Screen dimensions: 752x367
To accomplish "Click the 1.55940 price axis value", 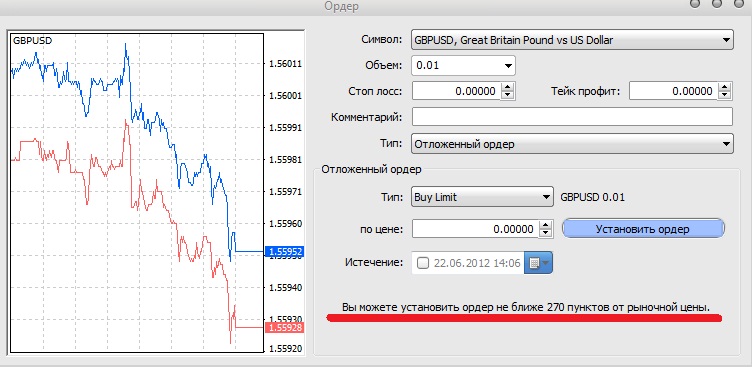I will coord(286,287).
